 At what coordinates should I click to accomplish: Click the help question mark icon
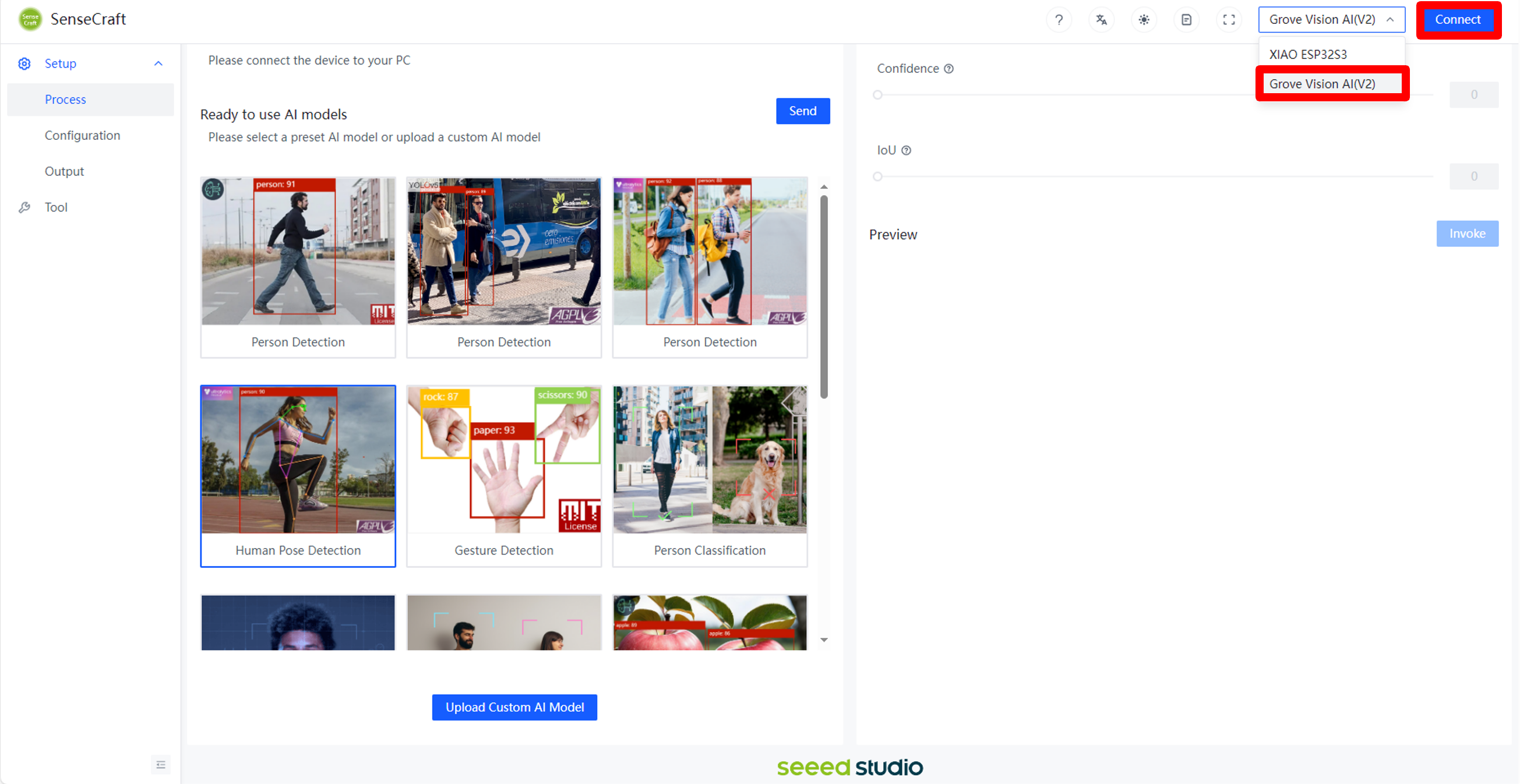[x=1059, y=19]
